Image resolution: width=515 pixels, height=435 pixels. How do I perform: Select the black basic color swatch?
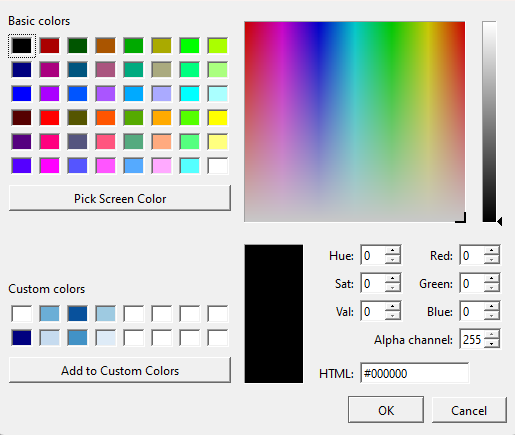22,46
